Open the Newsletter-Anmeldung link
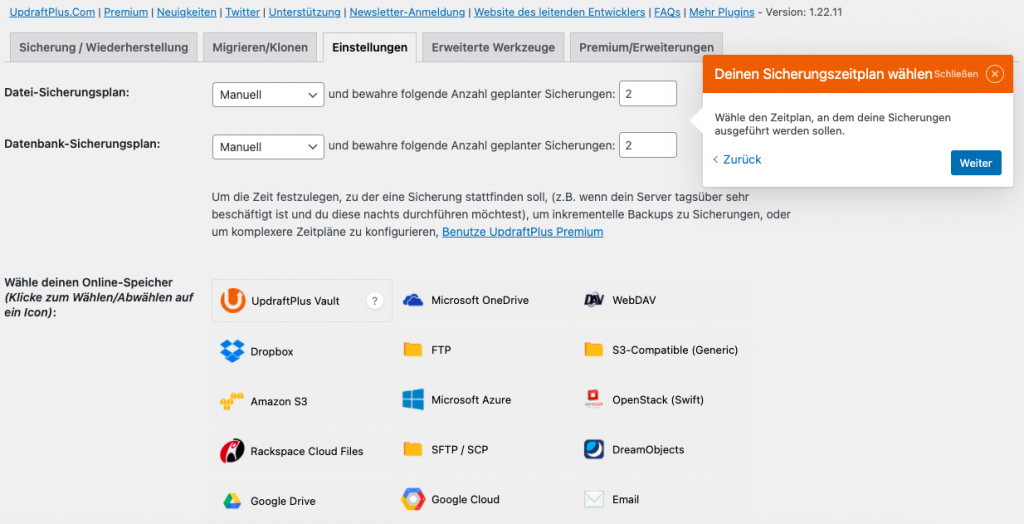Viewport: 1024px width, 524px height. pyautogui.click(x=408, y=12)
